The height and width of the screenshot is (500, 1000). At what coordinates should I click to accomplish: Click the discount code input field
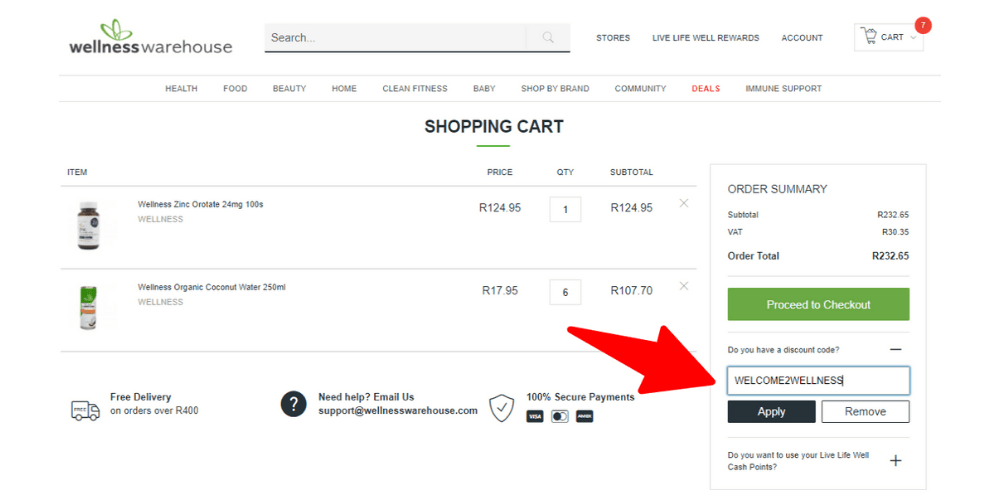coord(818,381)
